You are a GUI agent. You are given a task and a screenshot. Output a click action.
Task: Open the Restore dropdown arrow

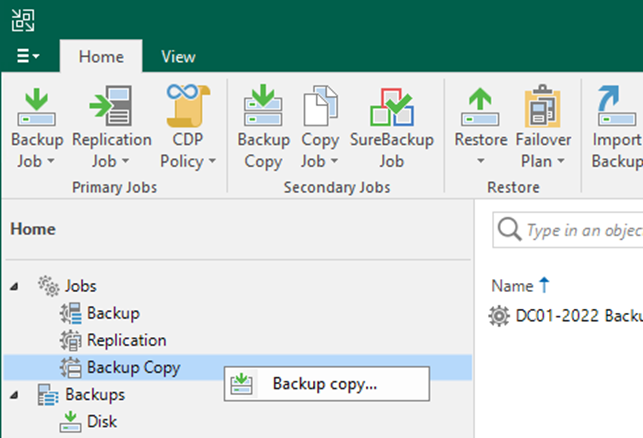click(481, 161)
